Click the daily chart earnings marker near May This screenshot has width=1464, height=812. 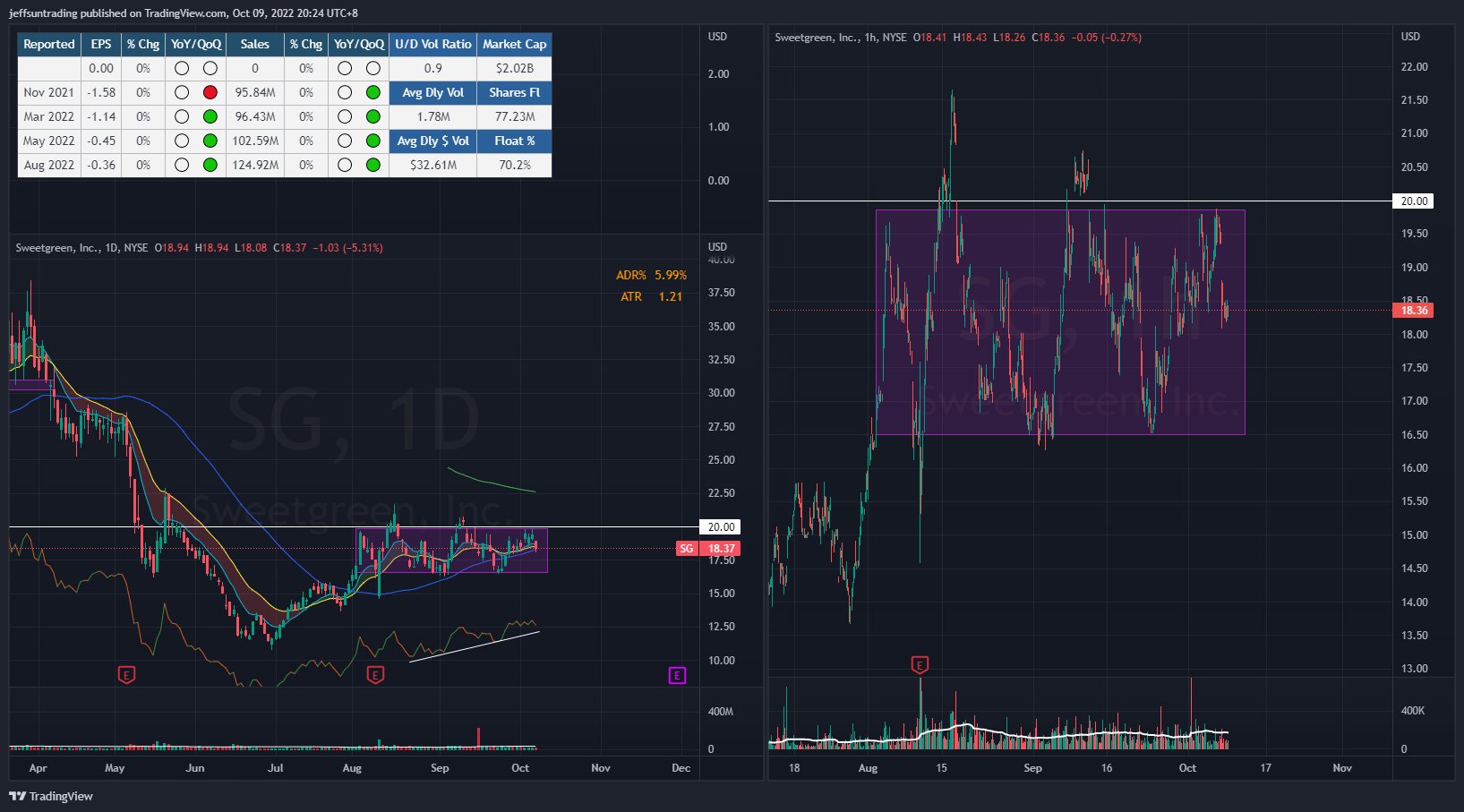tap(126, 674)
